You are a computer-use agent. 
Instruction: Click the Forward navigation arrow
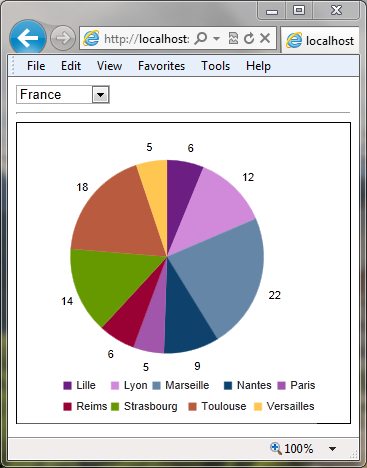click(x=63, y=38)
